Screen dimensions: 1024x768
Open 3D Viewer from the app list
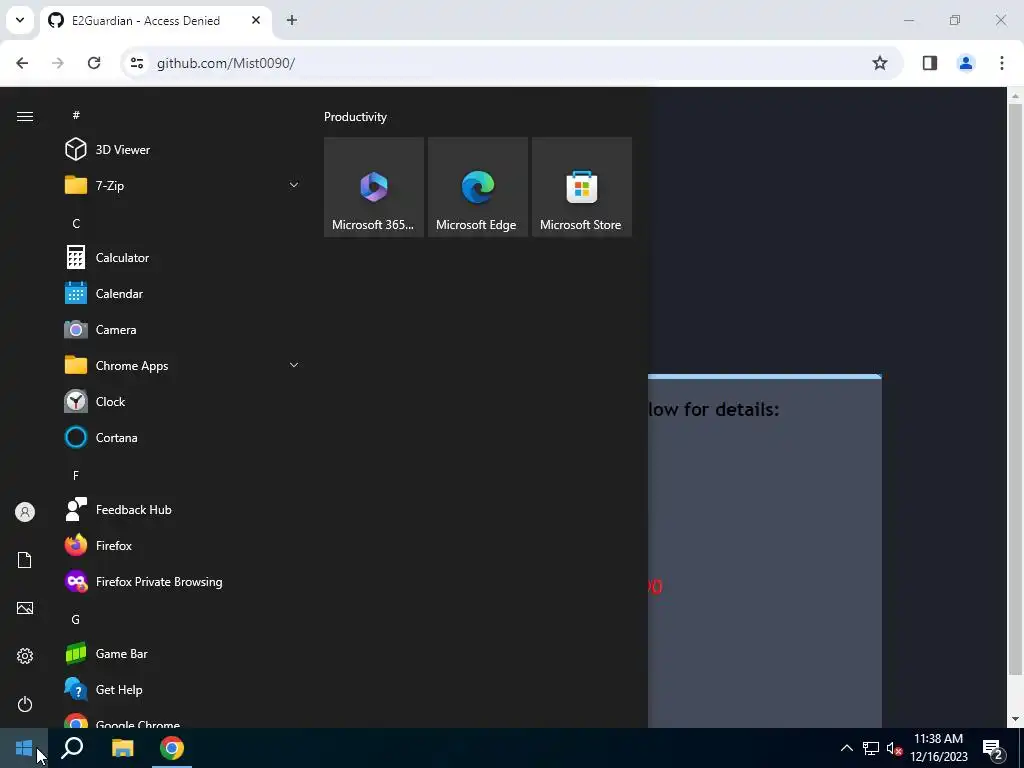coord(182,150)
